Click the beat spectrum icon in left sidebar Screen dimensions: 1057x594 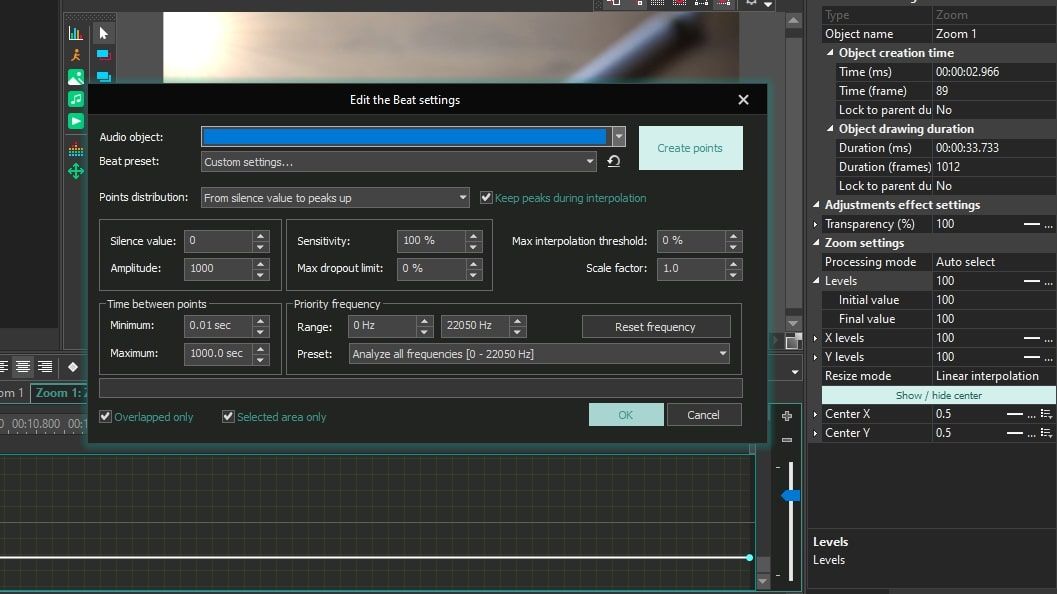[76, 150]
